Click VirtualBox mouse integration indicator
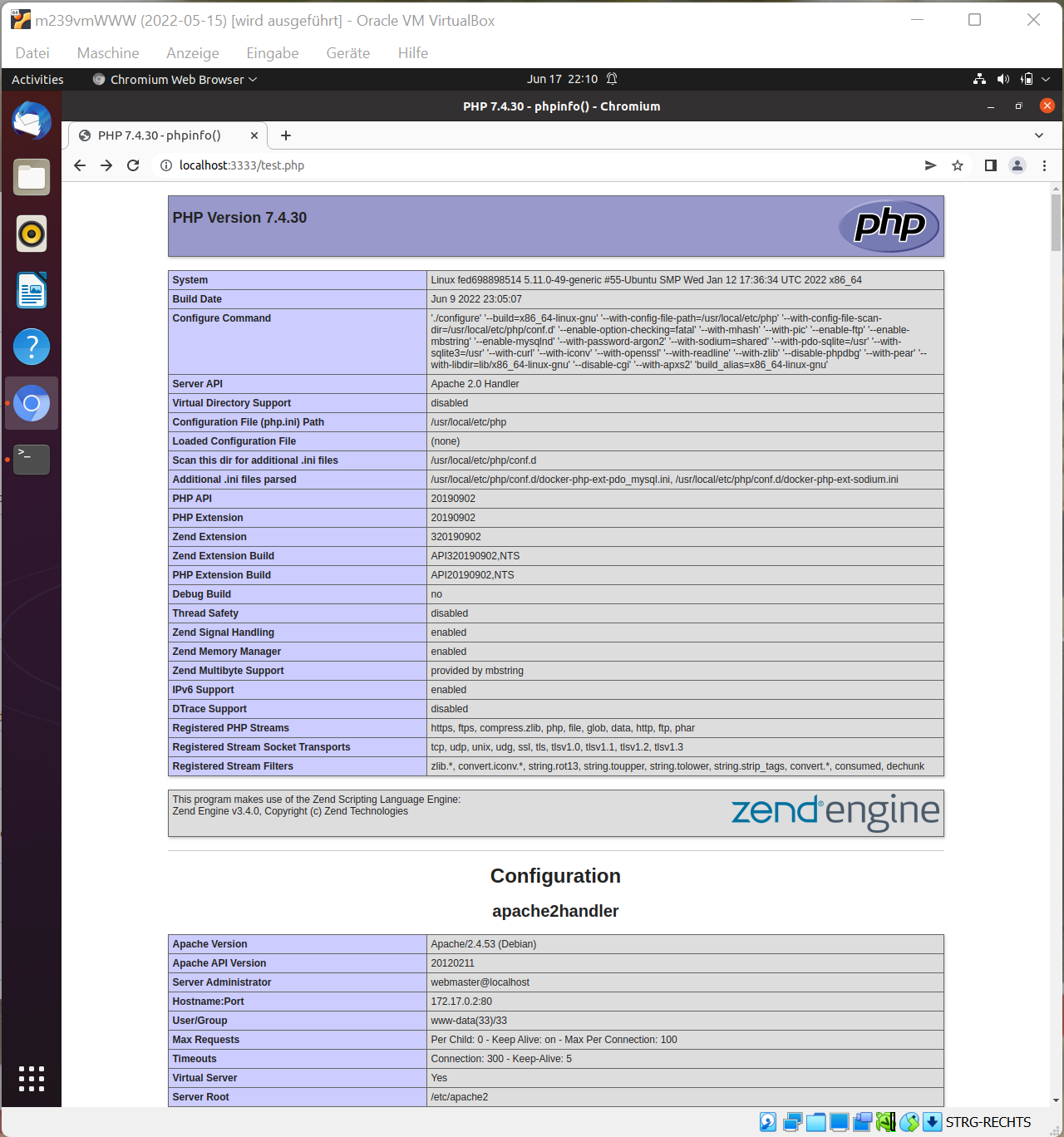 pos(909,1122)
